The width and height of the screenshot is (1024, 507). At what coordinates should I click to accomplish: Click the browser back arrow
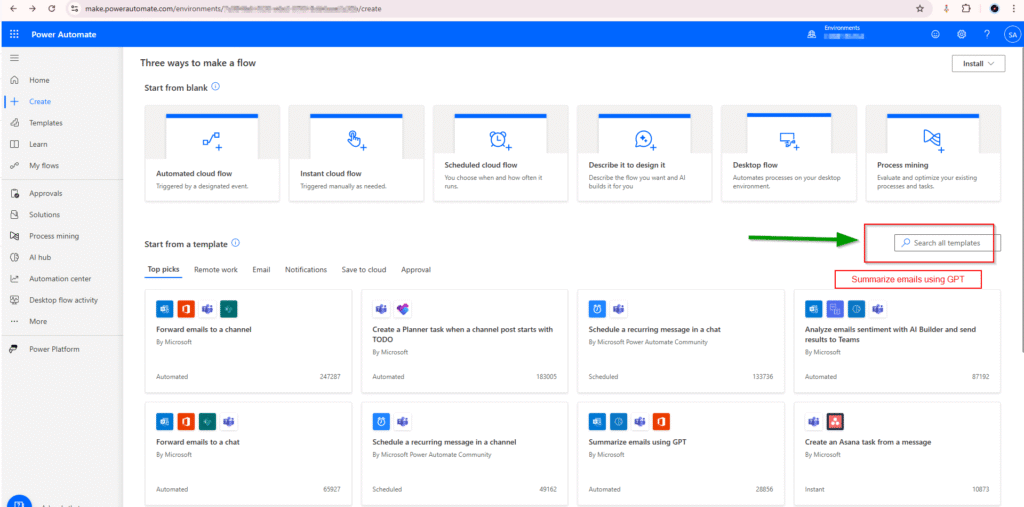tap(12, 9)
